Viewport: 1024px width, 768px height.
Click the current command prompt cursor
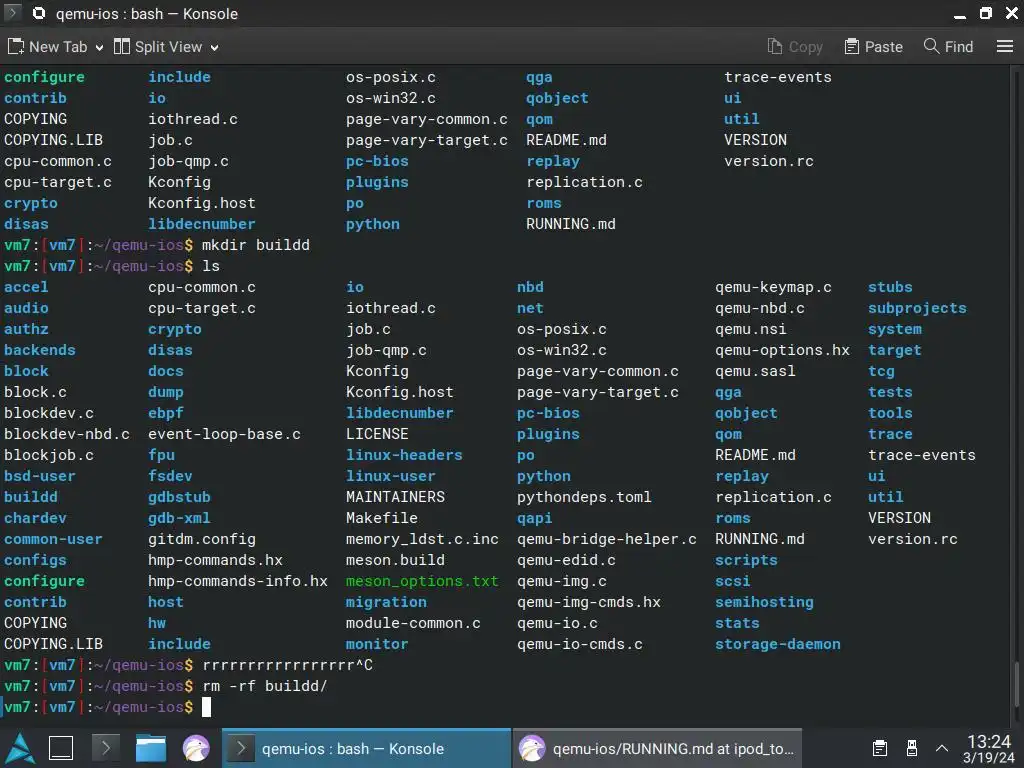[x=206, y=707]
